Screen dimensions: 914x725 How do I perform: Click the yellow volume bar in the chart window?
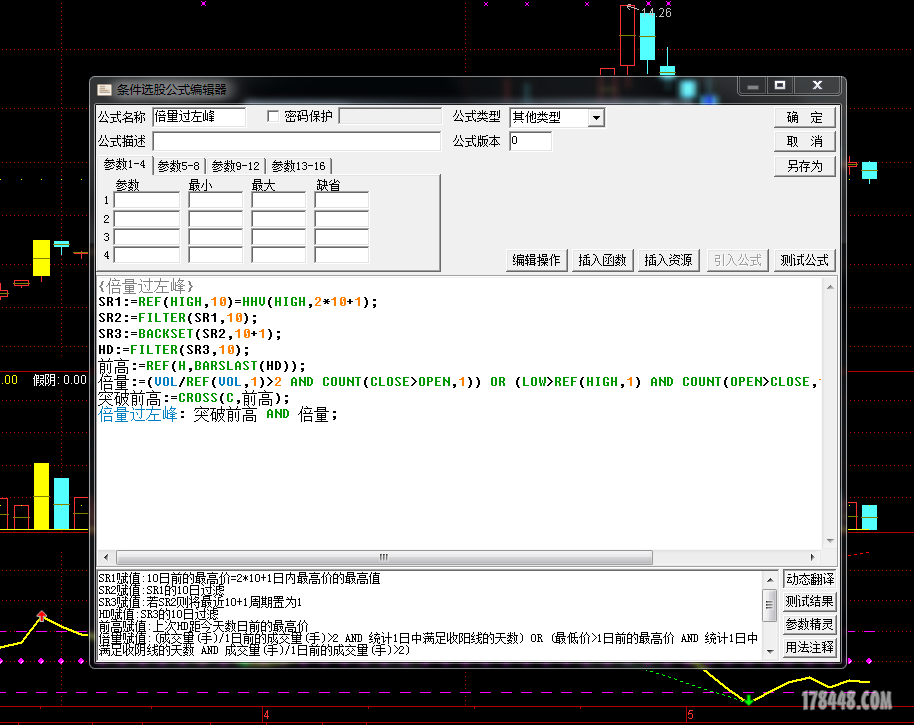(41, 496)
